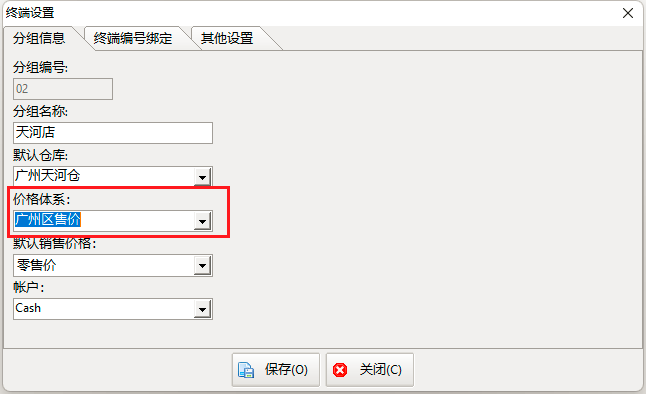
Task: Click the 保存(O) button label
Action: (286, 370)
